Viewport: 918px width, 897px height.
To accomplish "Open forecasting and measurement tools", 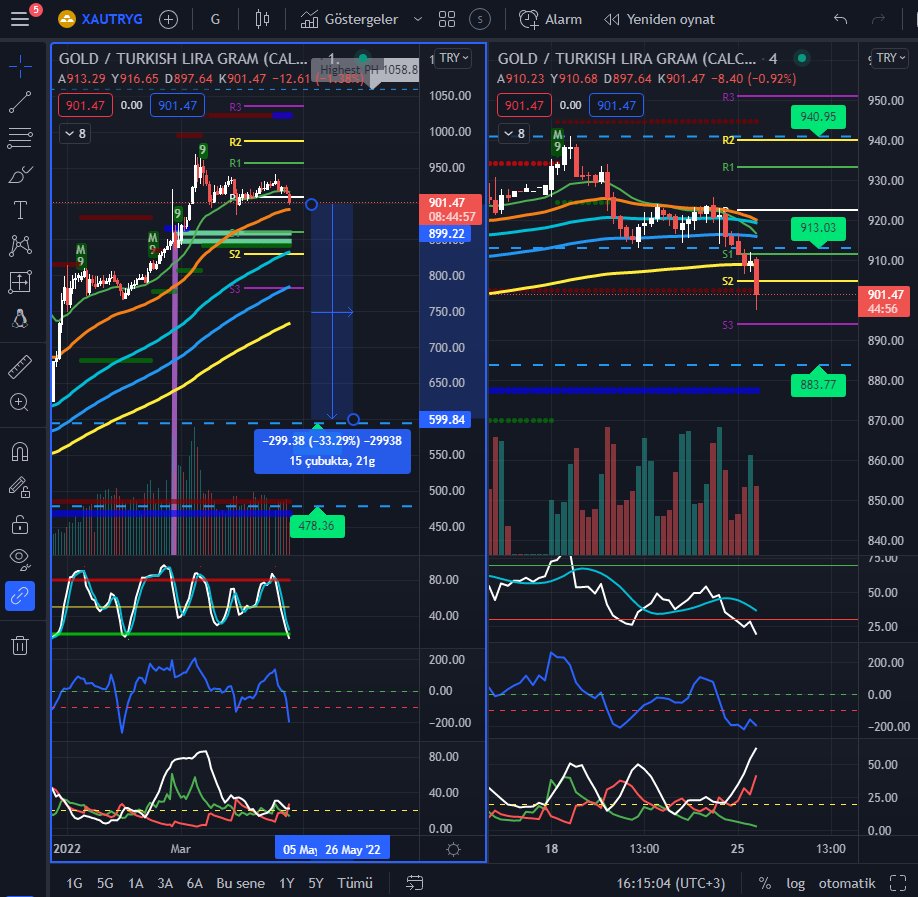I will (20, 282).
